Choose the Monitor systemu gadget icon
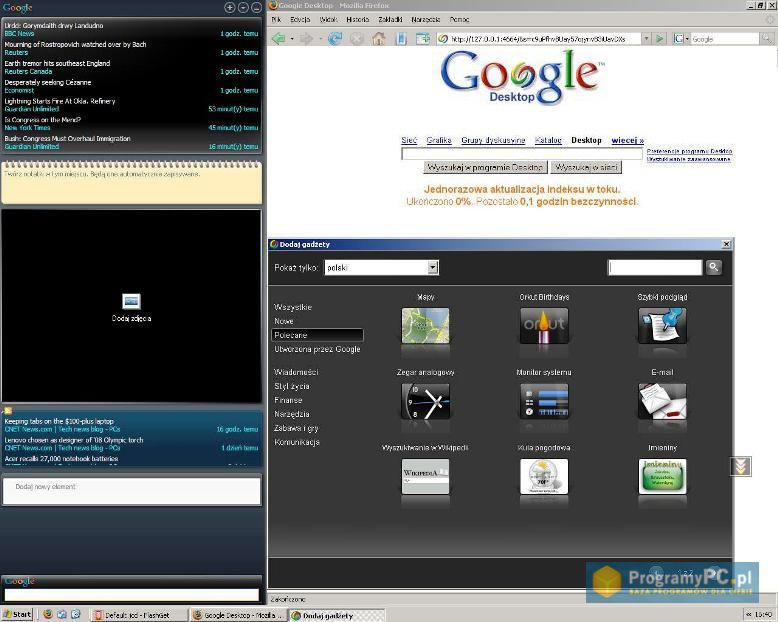This screenshot has width=778, height=622. [x=544, y=402]
